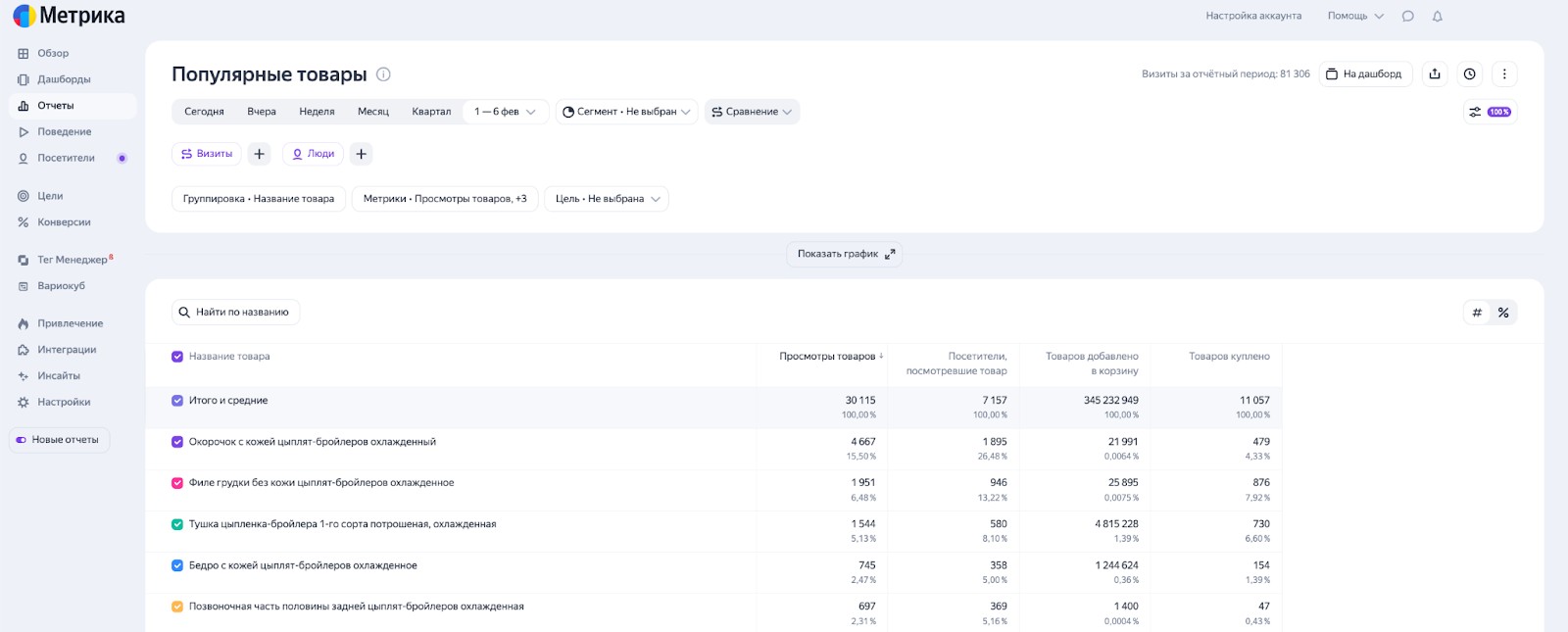
Task: Switch table to absolute numbers (#) icon
Action: click(x=1477, y=313)
